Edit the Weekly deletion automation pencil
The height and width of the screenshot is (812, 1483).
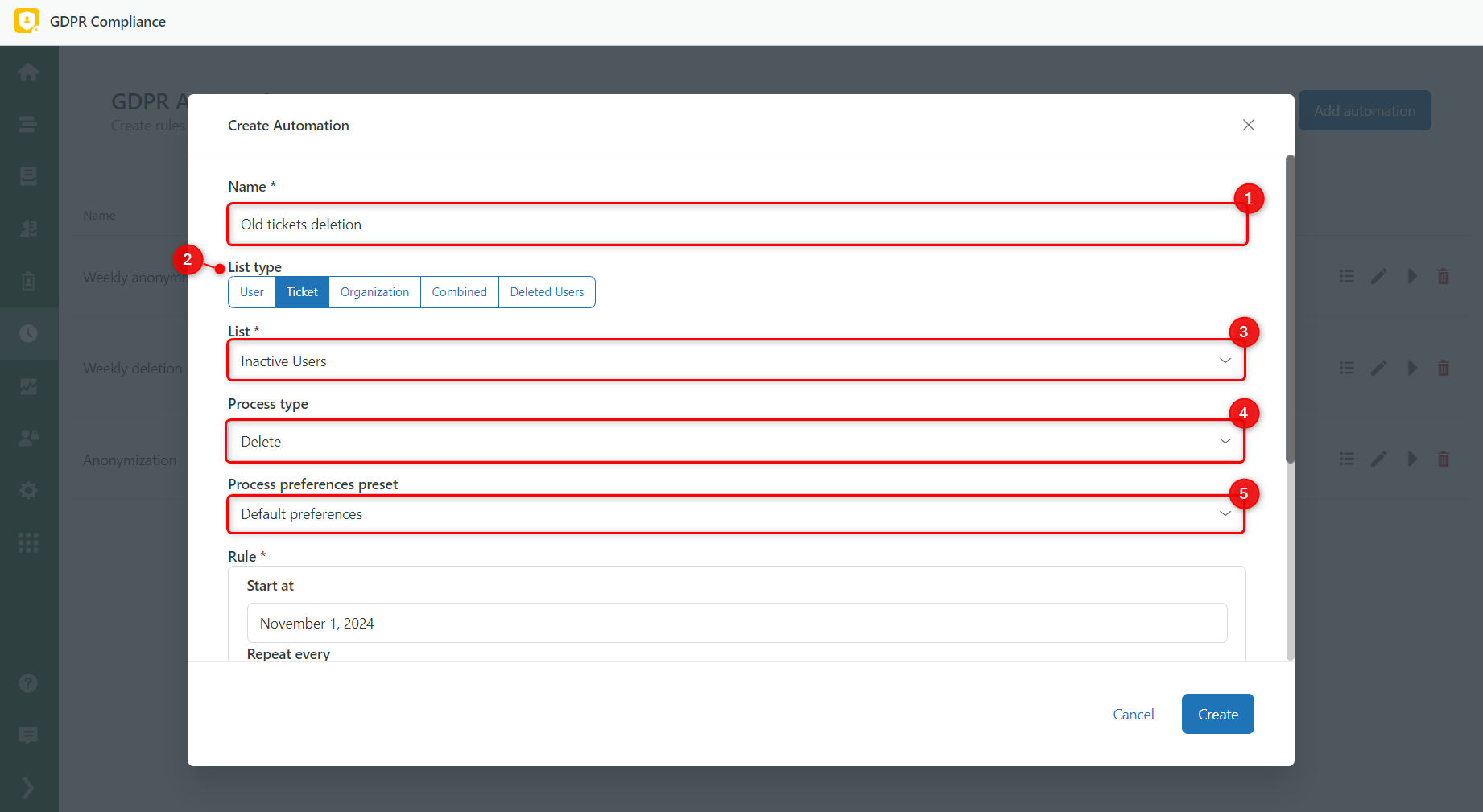[x=1379, y=368]
